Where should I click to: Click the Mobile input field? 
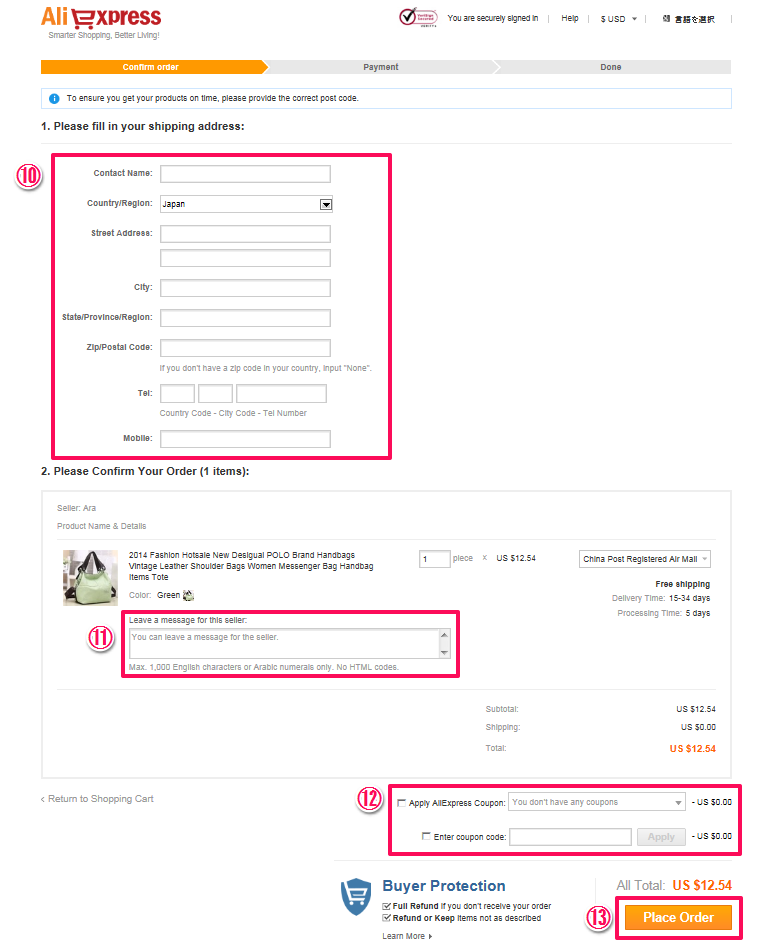coord(245,439)
